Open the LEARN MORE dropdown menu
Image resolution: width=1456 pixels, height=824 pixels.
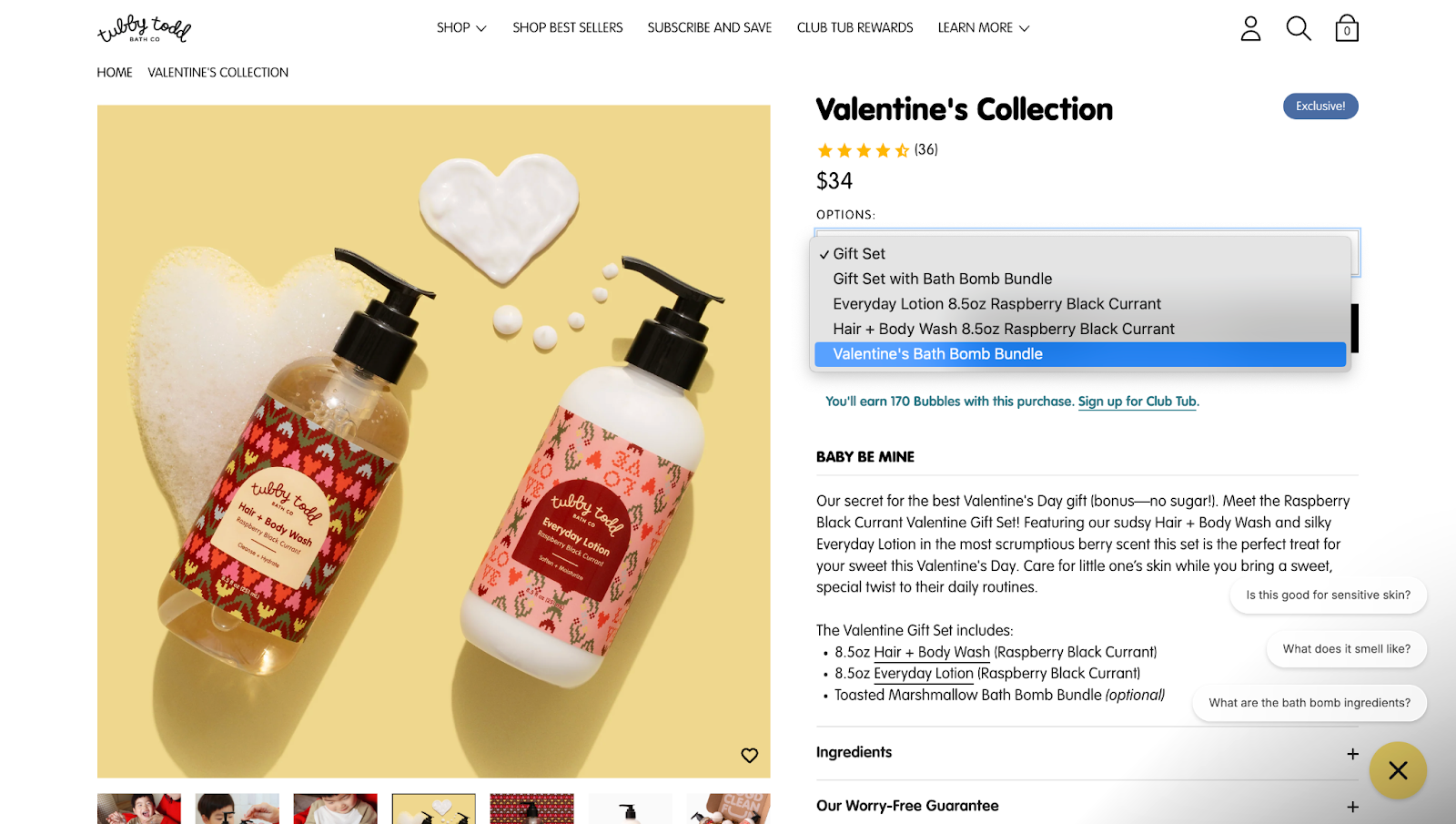984,28
